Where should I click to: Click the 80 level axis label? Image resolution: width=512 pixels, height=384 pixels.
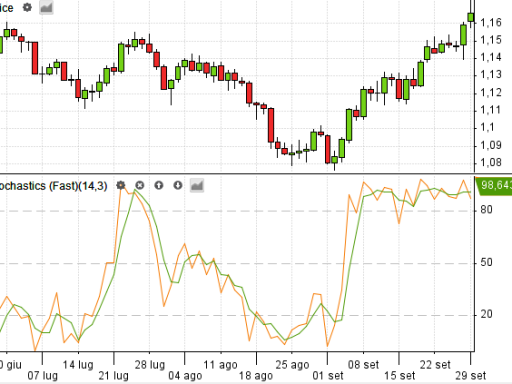click(486, 210)
